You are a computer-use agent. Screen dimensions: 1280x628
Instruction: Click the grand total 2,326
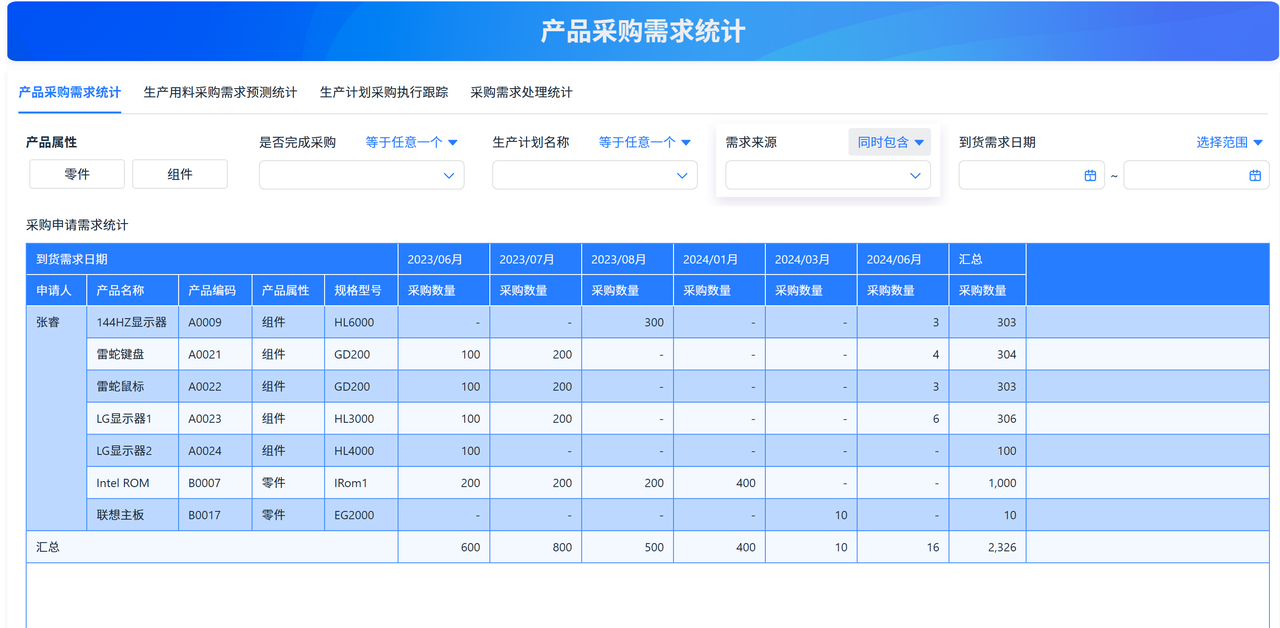(x=988, y=547)
